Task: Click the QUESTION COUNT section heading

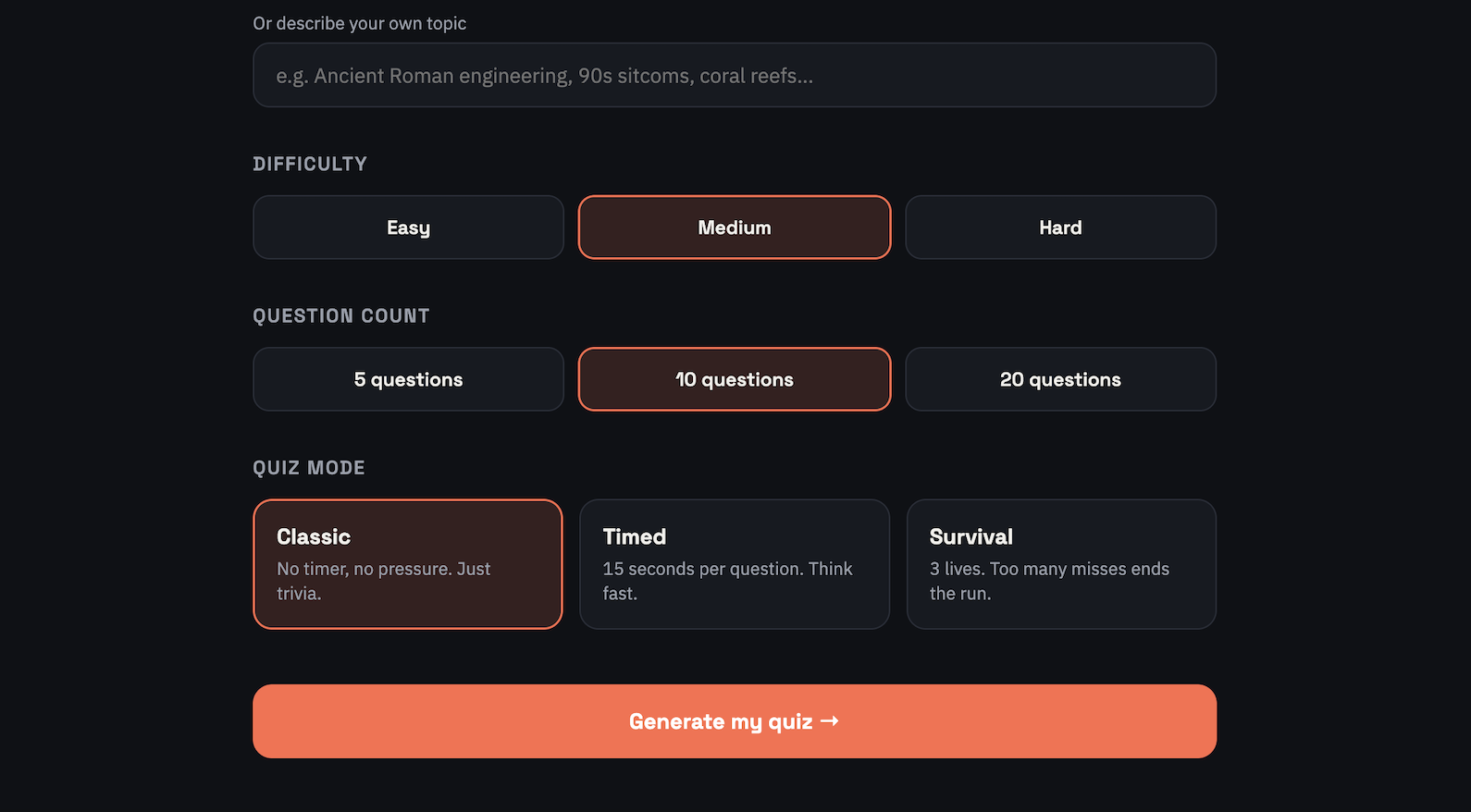Action: tap(341, 316)
